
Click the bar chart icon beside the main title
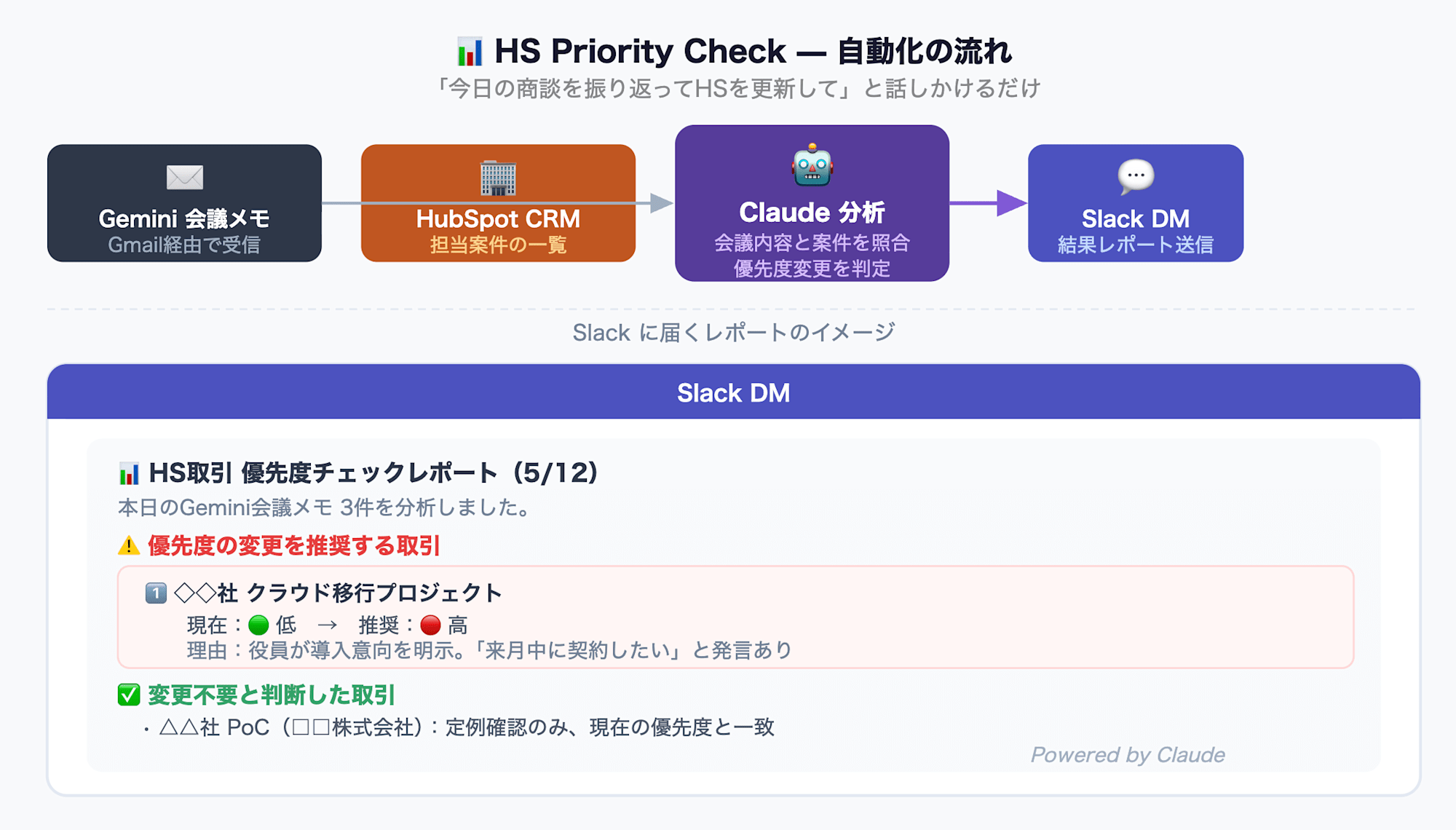(x=470, y=52)
